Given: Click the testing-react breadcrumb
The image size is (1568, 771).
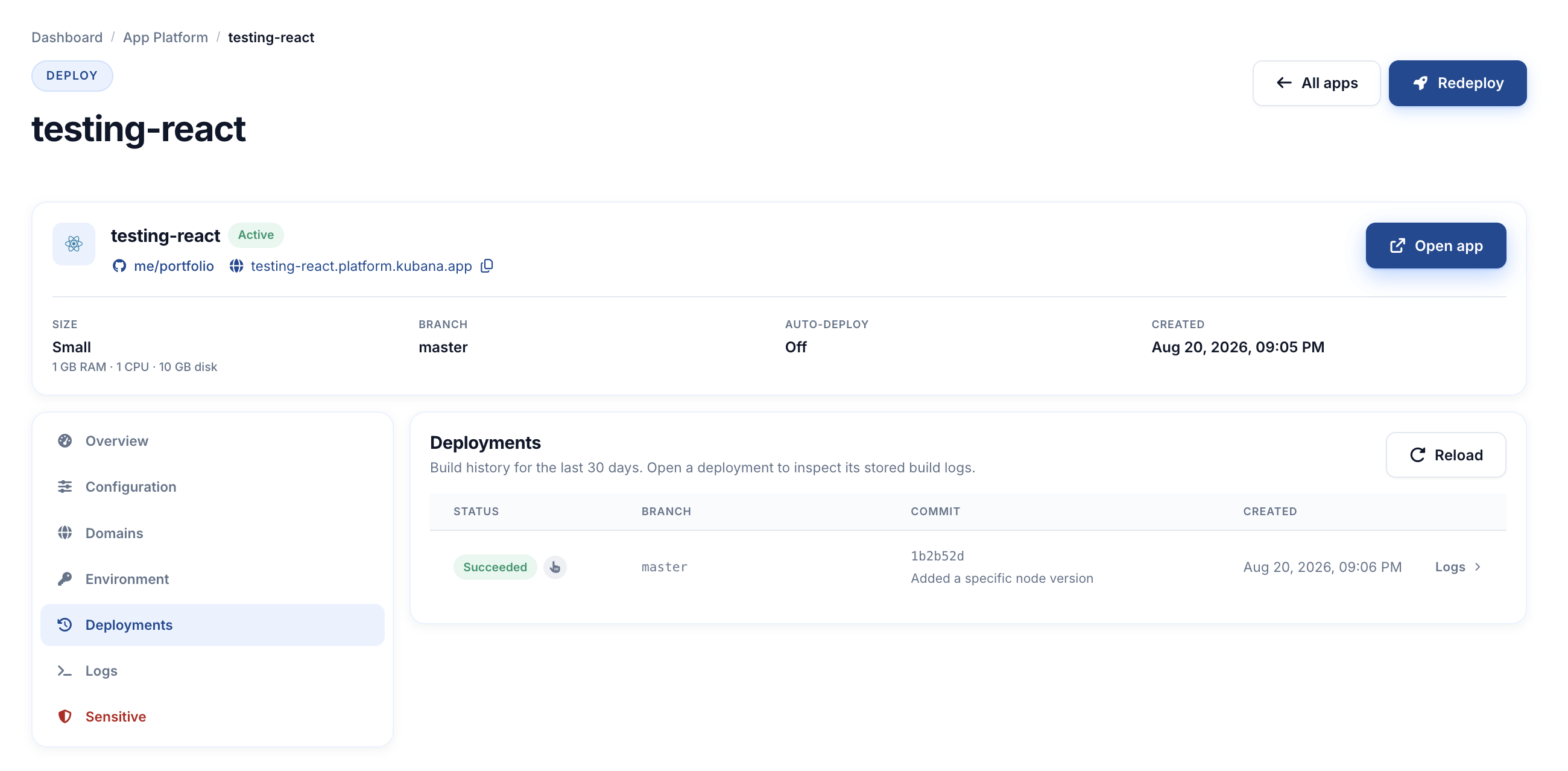Looking at the screenshot, I should (x=271, y=37).
